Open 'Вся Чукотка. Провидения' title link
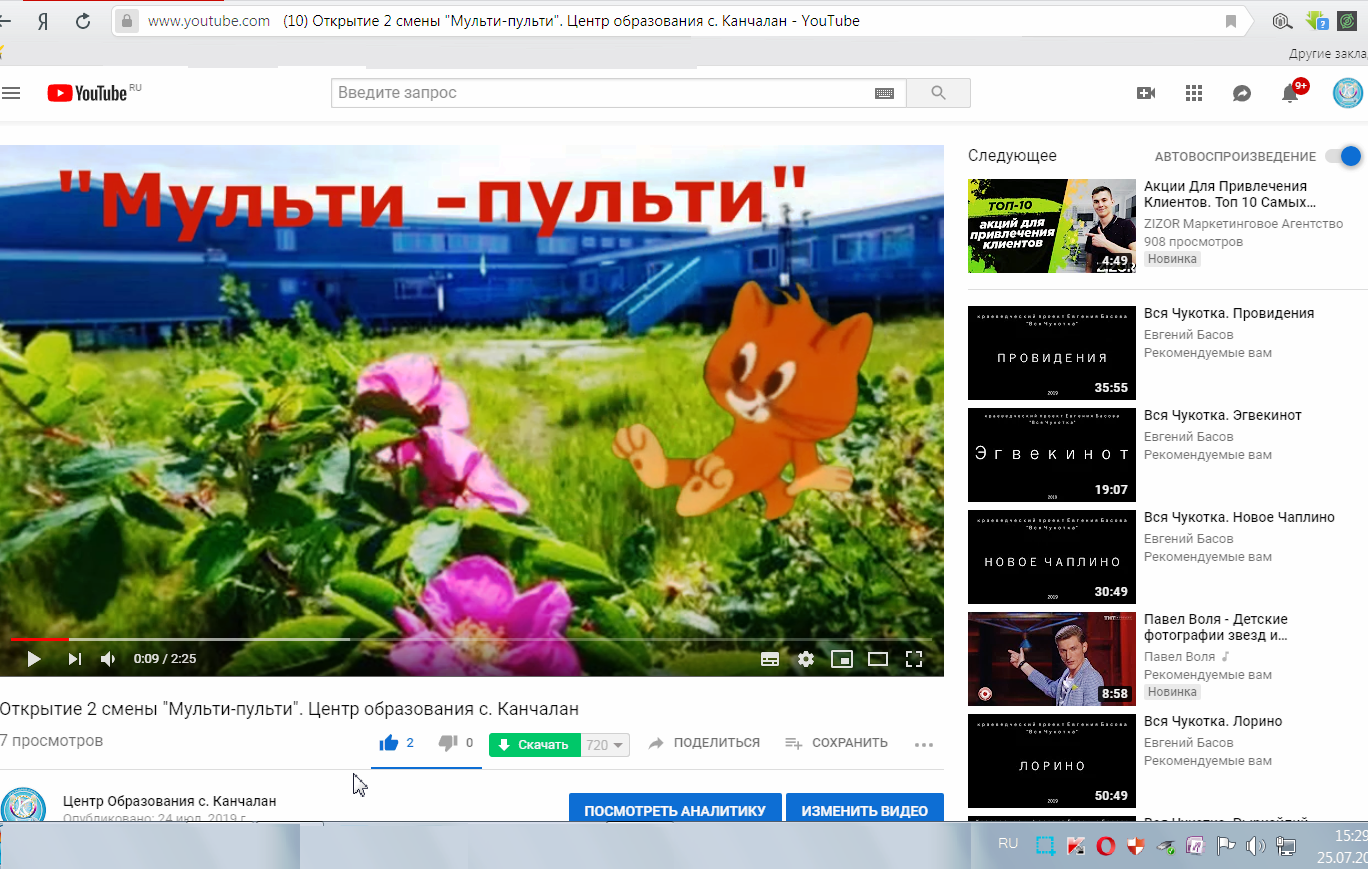Viewport: 1368px width, 869px height. pyautogui.click(x=1229, y=314)
